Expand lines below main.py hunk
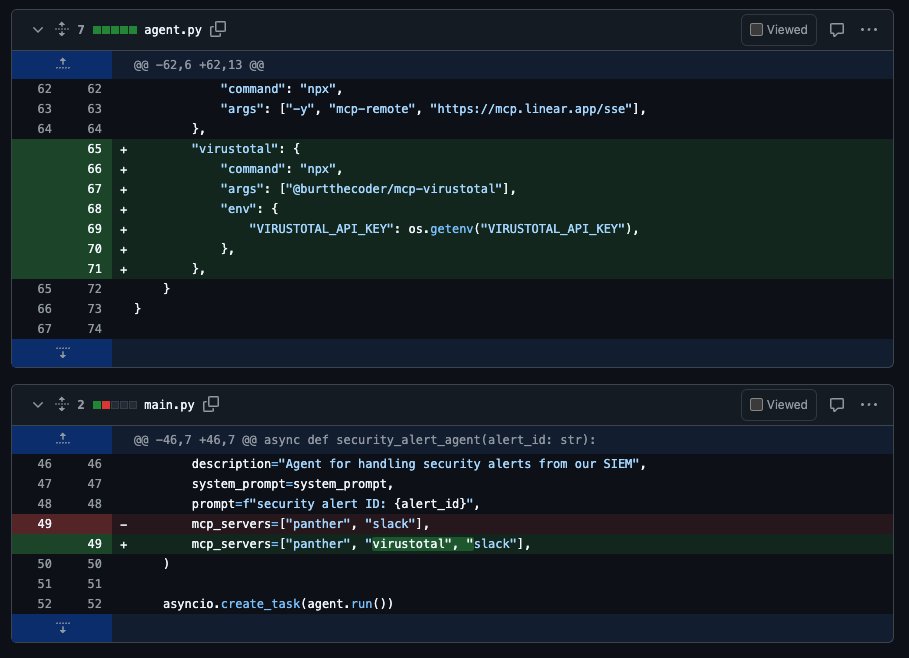 (62, 628)
